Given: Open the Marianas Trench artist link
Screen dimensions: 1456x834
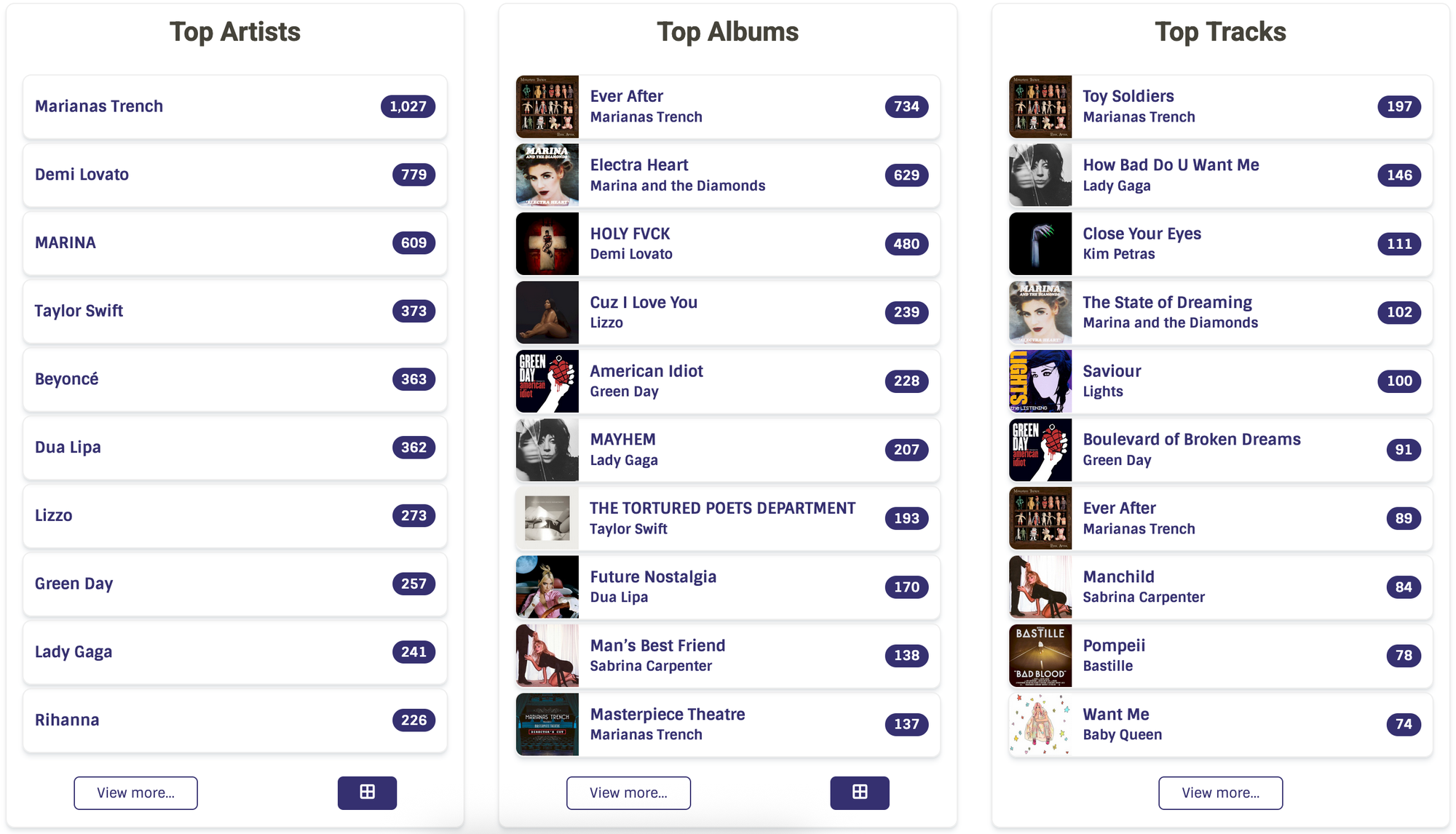Looking at the screenshot, I should pos(99,106).
